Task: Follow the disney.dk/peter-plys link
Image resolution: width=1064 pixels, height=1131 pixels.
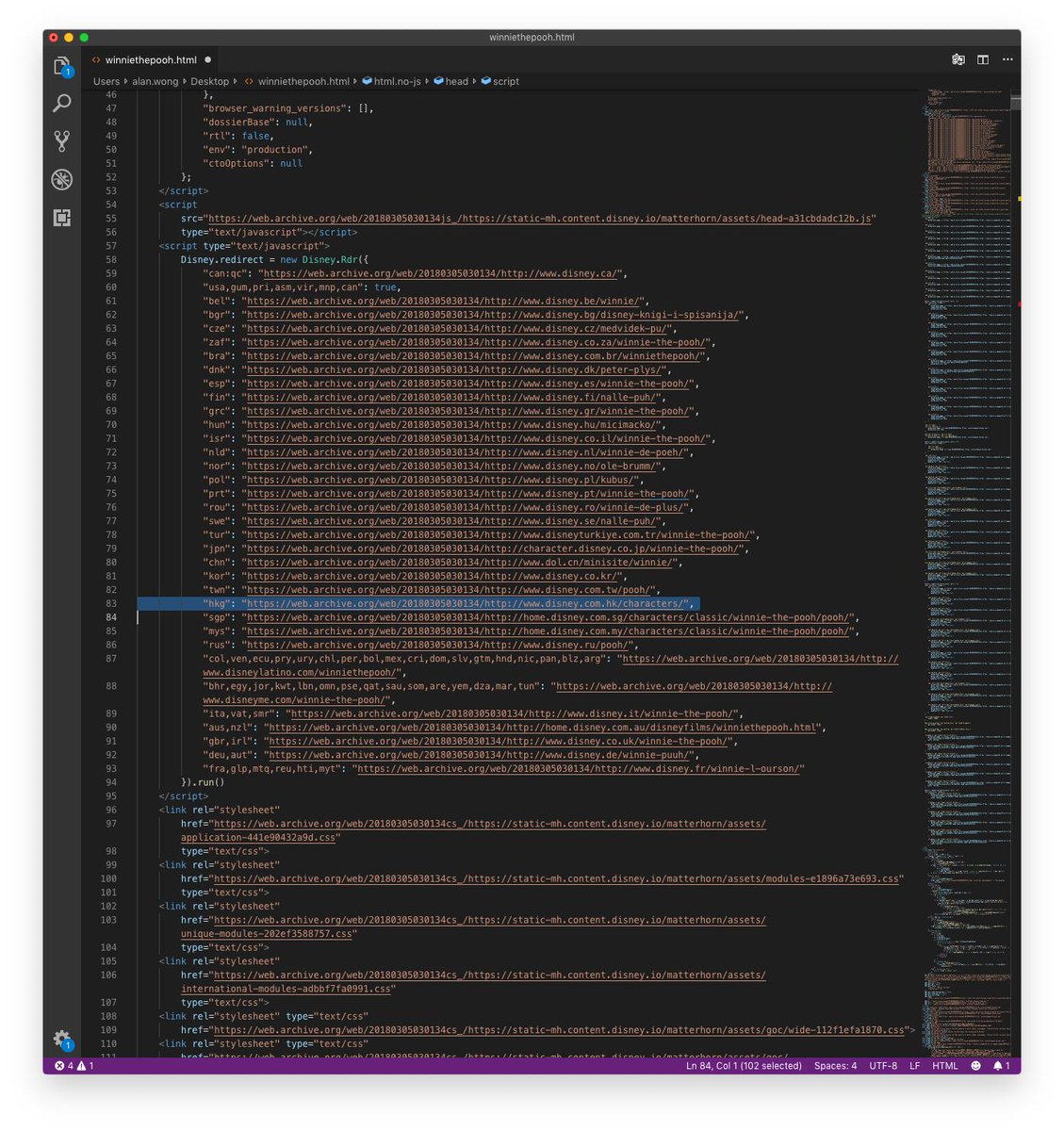Action: coord(455,369)
